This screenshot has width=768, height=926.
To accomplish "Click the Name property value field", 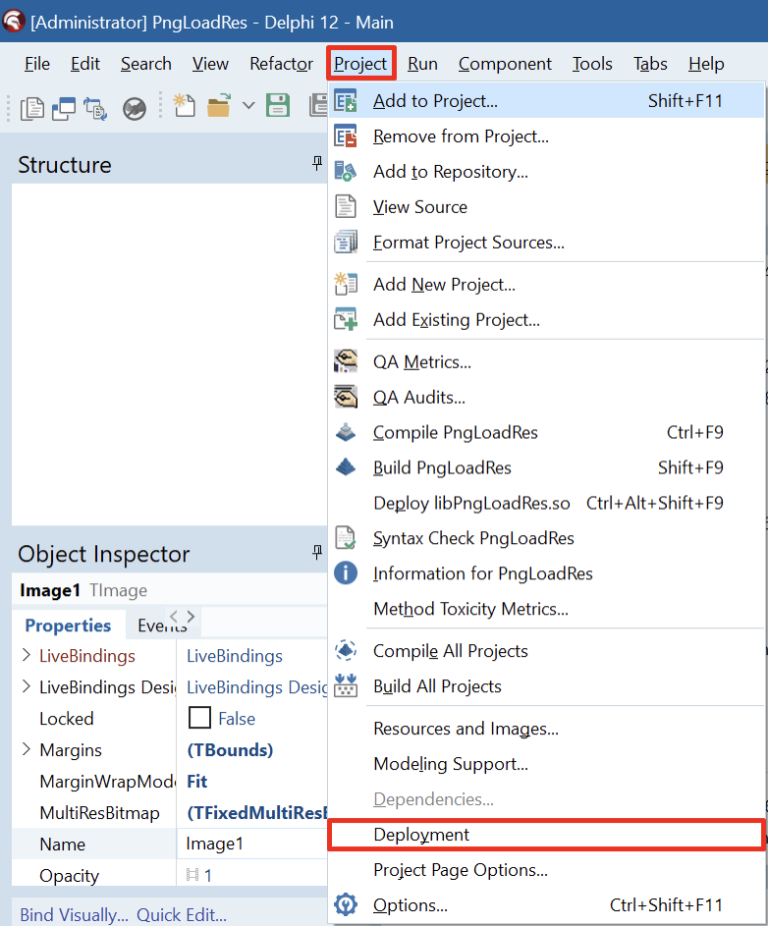I will (x=250, y=844).
